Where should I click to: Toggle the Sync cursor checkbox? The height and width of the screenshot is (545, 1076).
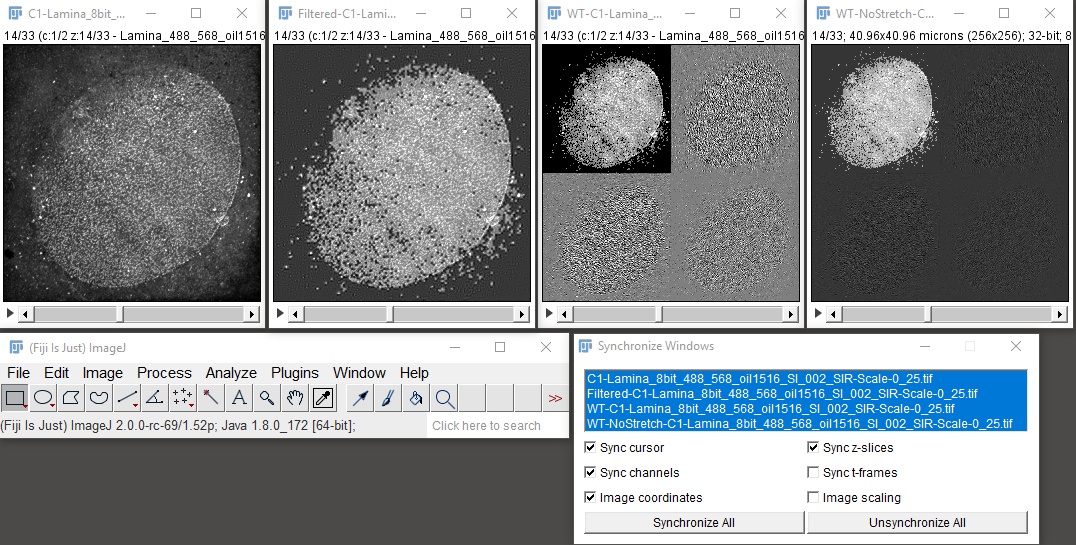[590, 448]
